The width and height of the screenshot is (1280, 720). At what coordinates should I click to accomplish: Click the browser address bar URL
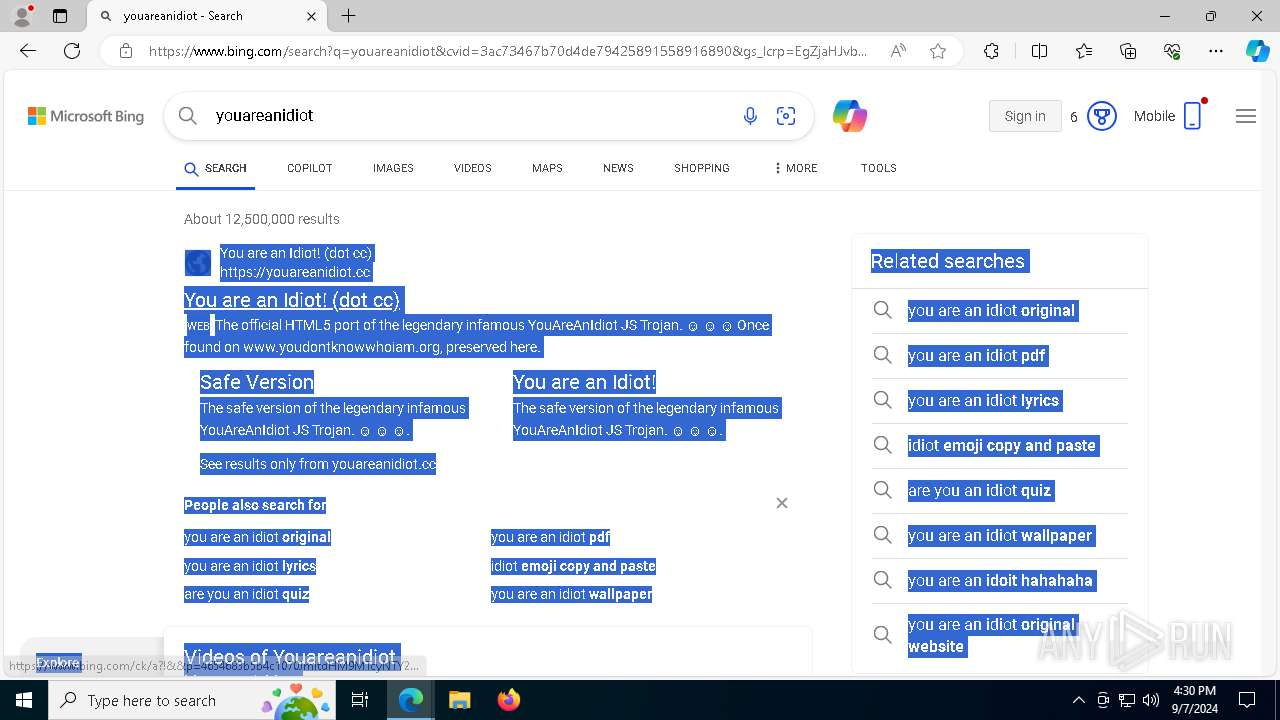click(508, 51)
